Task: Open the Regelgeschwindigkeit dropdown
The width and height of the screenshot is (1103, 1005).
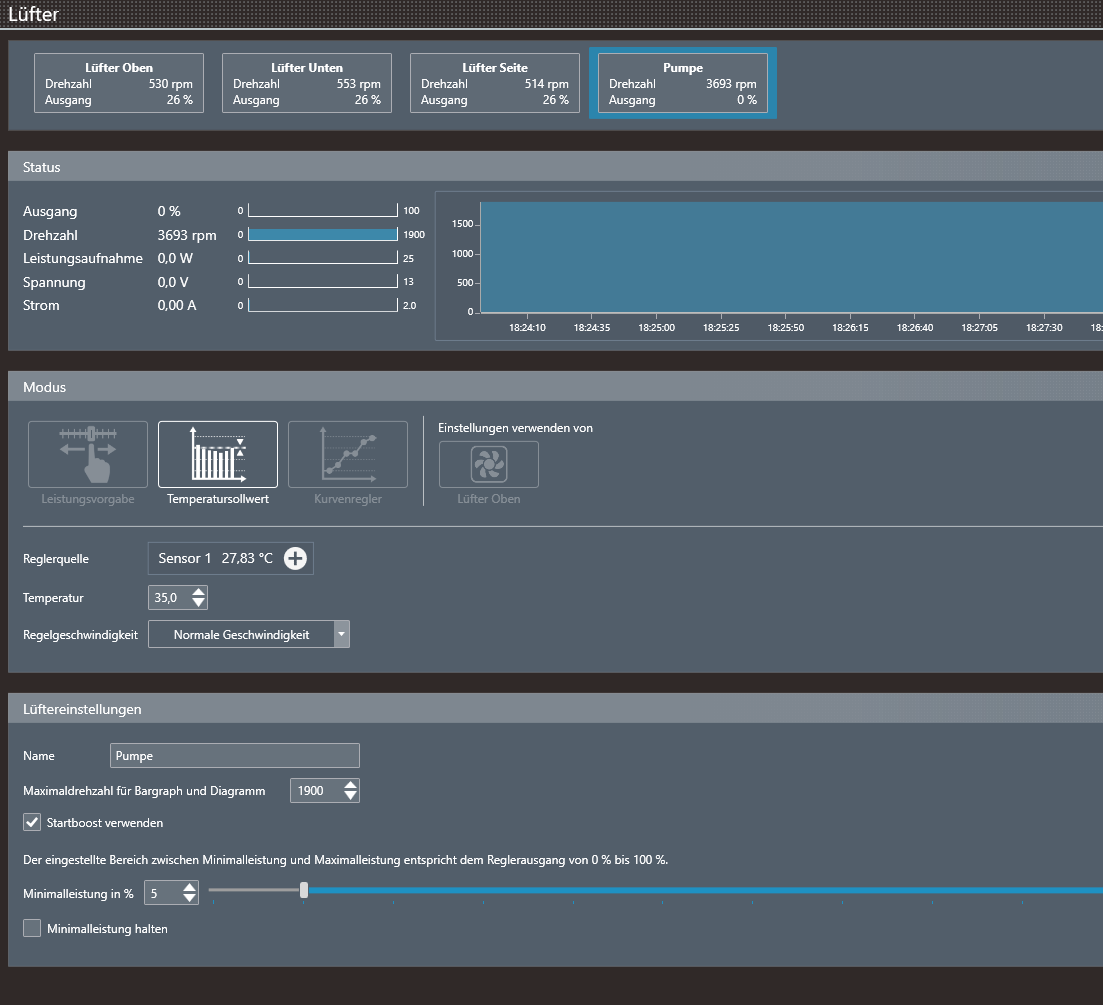Action: [x=249, y=634]
